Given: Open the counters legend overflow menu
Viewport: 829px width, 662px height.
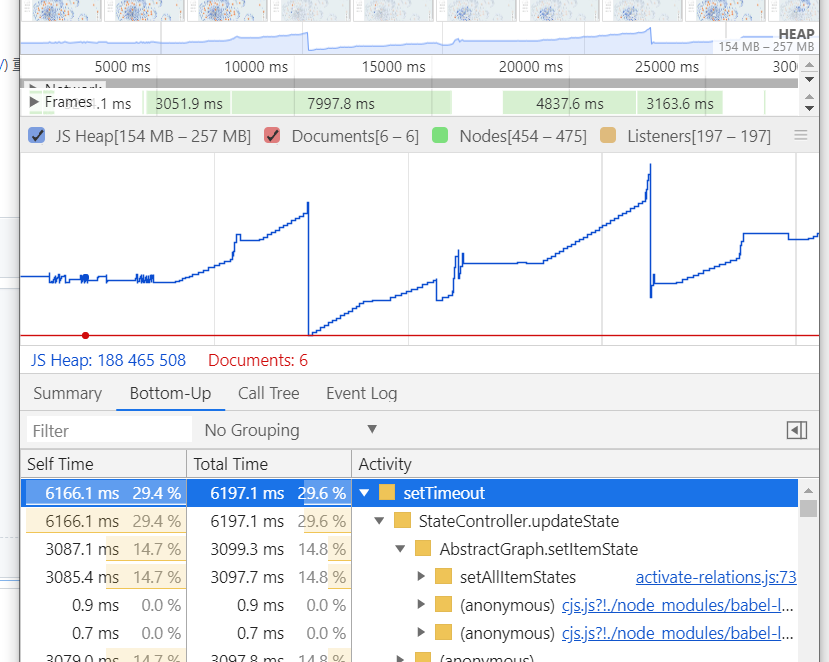Looking at the screenshot, I should 800,135.
